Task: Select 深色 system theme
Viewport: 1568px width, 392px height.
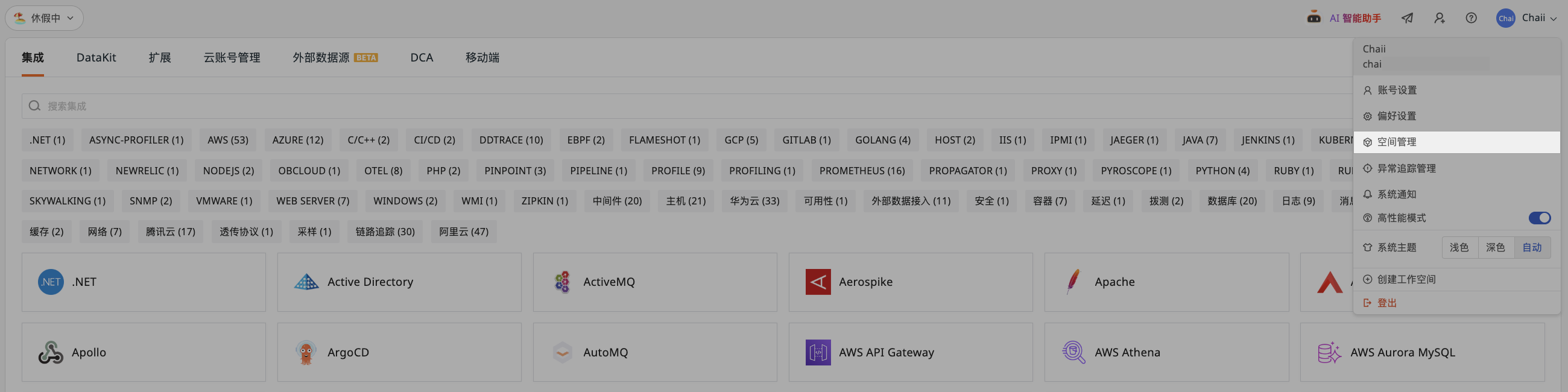Action: 1495,248
